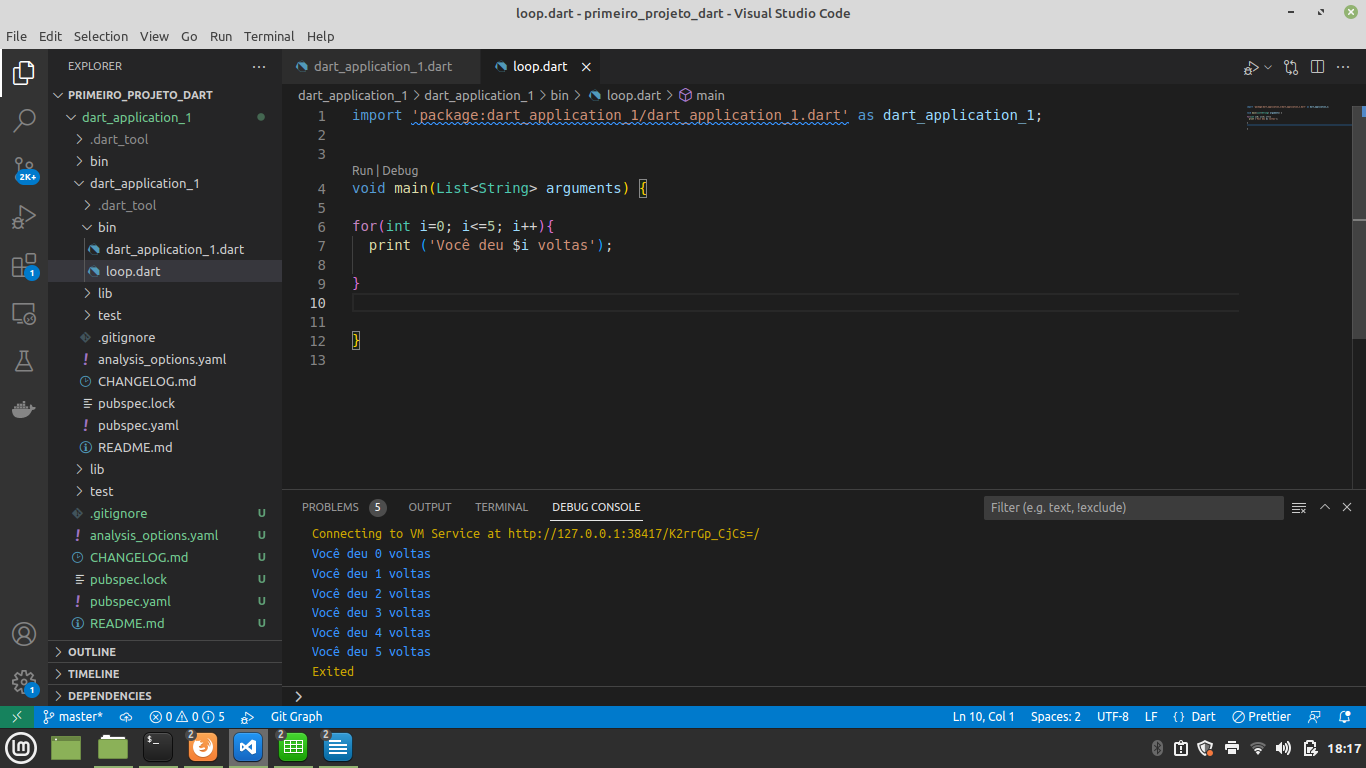Open the terminal from the taskbar
1366x768 pixels.
(x=158, y=747)
